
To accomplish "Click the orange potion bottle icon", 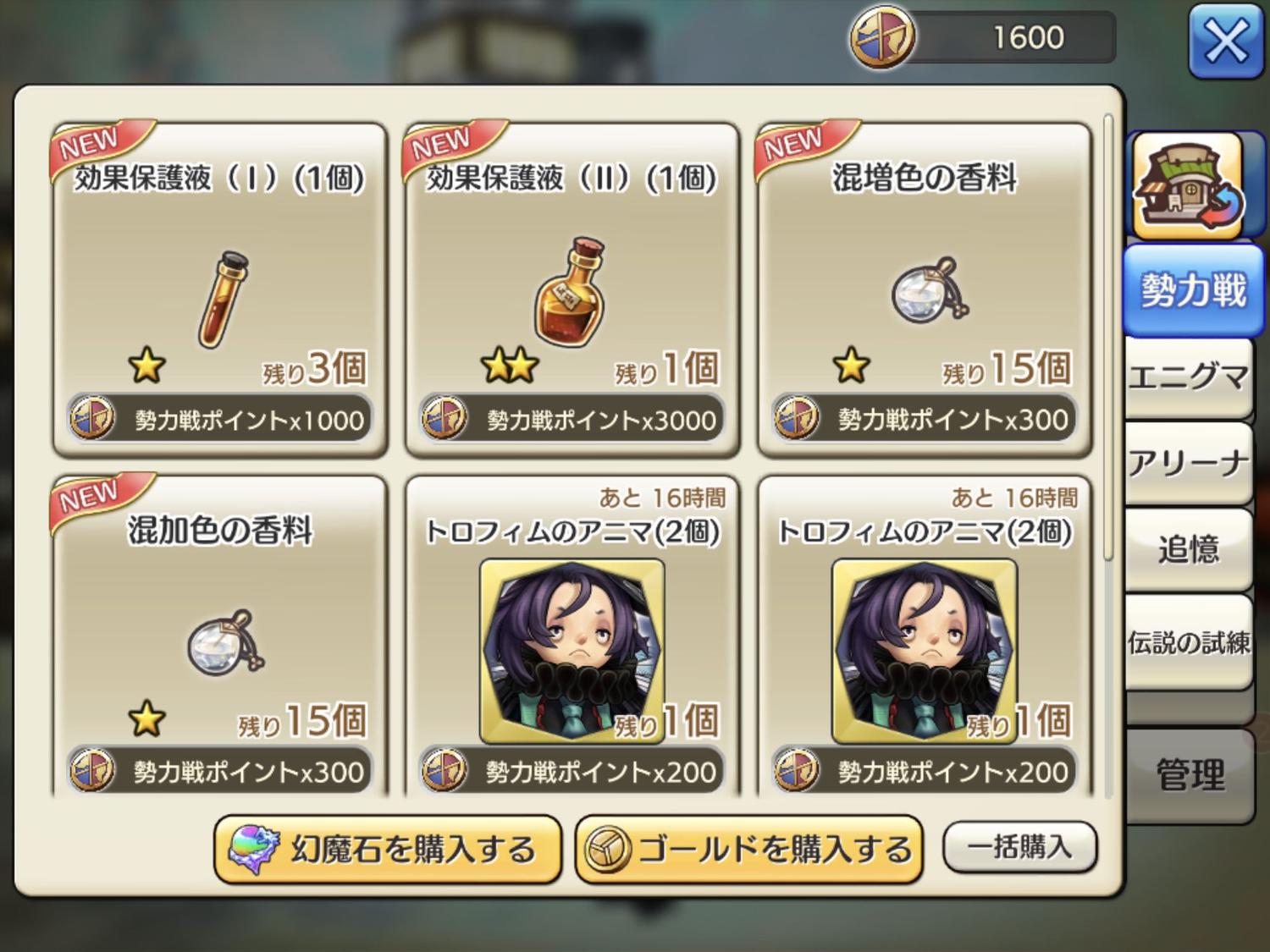I will point(572,292).
